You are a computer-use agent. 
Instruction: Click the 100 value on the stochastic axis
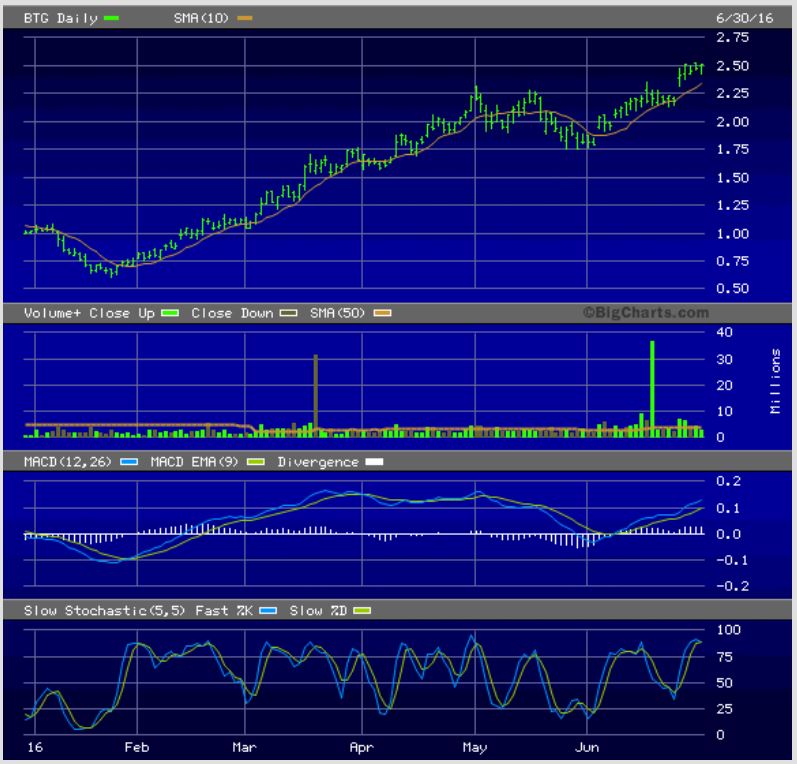point(728,630)
